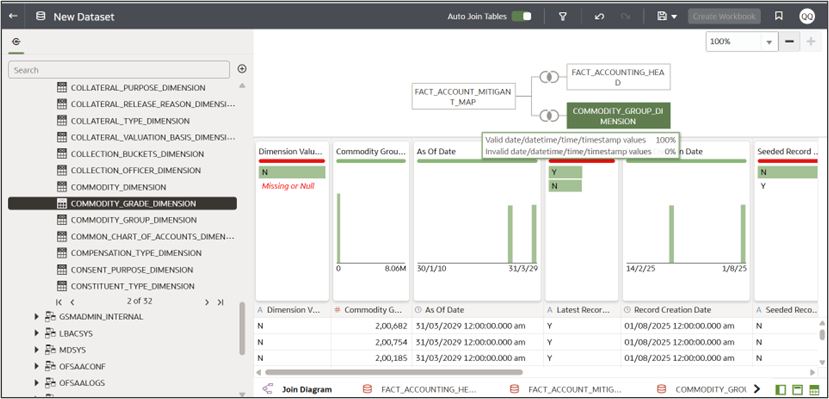Screen dimensions: 829x399
Task: Select the connections tab icon
Action: (16, 41)
